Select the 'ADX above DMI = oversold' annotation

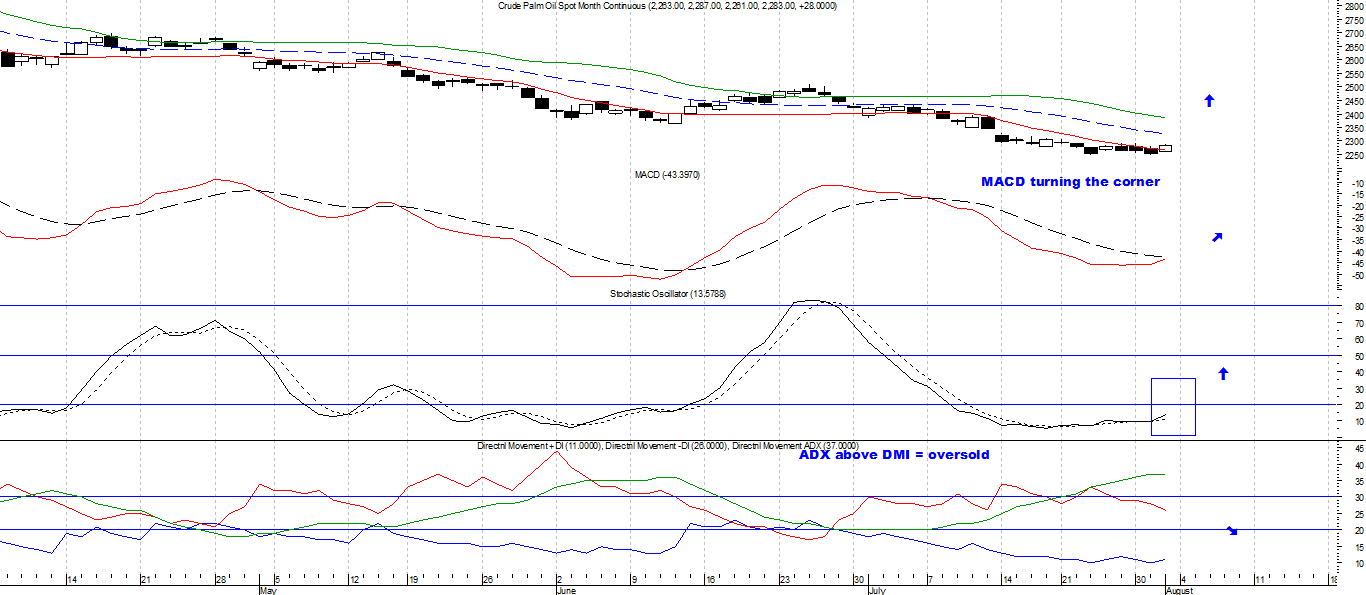894,454
